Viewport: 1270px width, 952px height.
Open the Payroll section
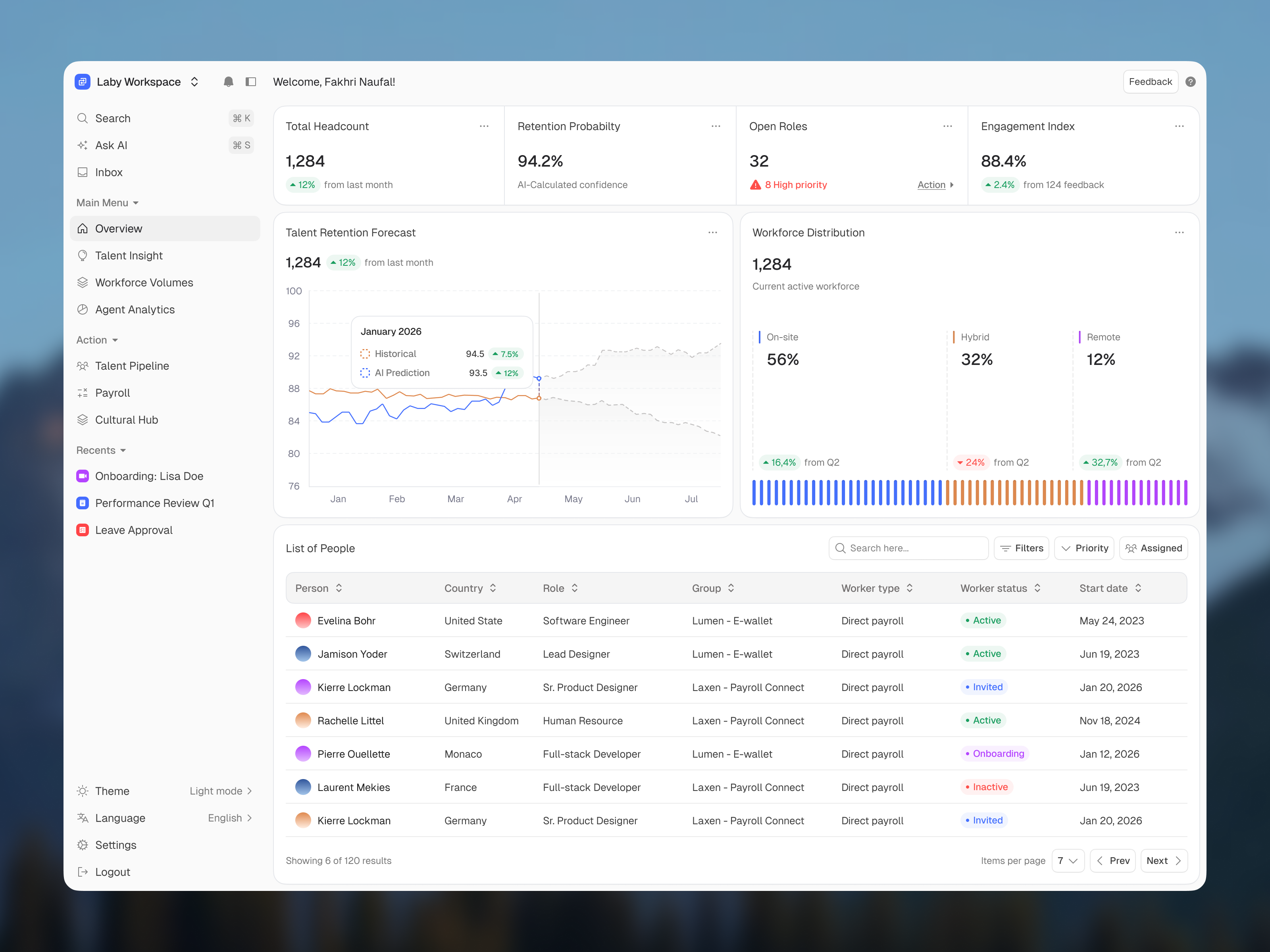point(113,393)
